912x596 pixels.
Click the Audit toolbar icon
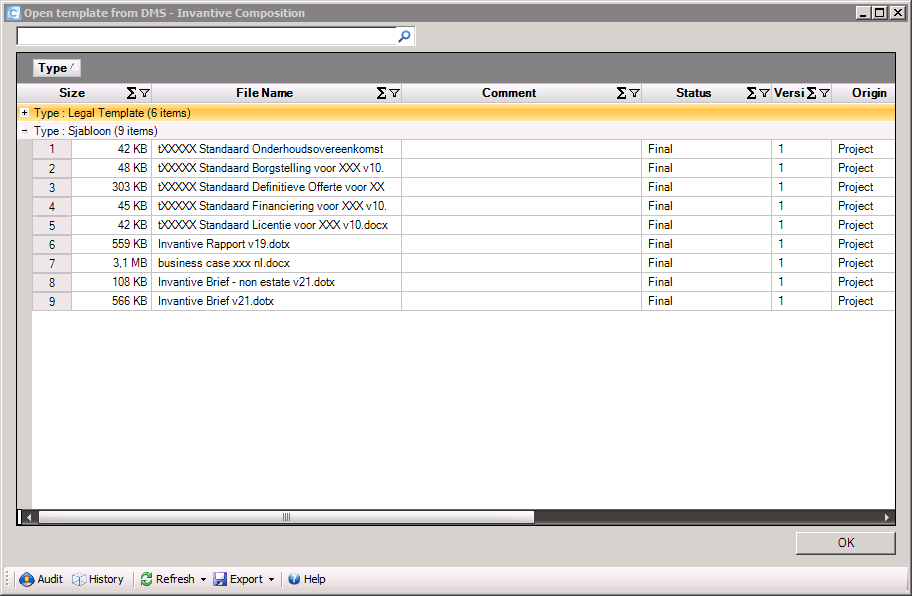click(x=27, y=579)
